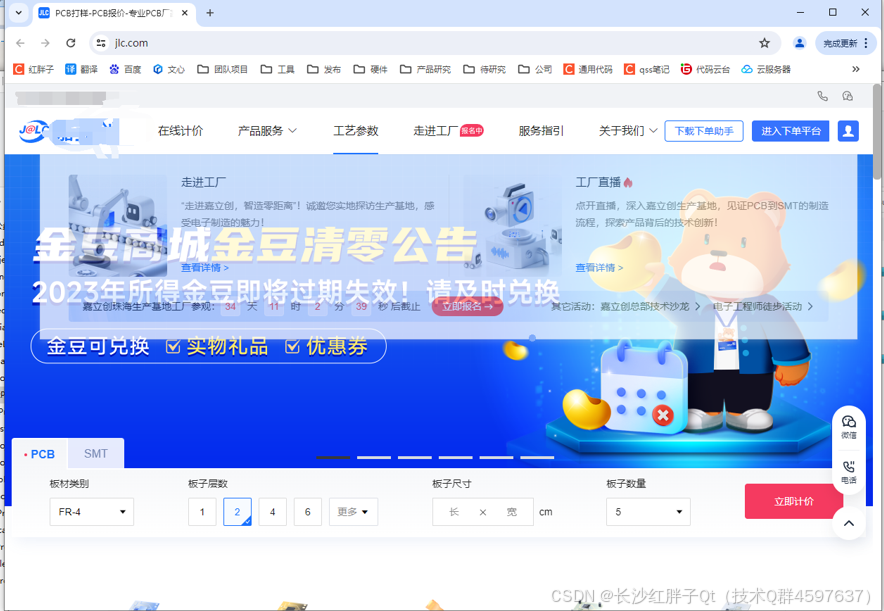Viewport: 884px width, 611px height.
Task: Open the 通用代码 bookmark
Action: pos(588,69)
